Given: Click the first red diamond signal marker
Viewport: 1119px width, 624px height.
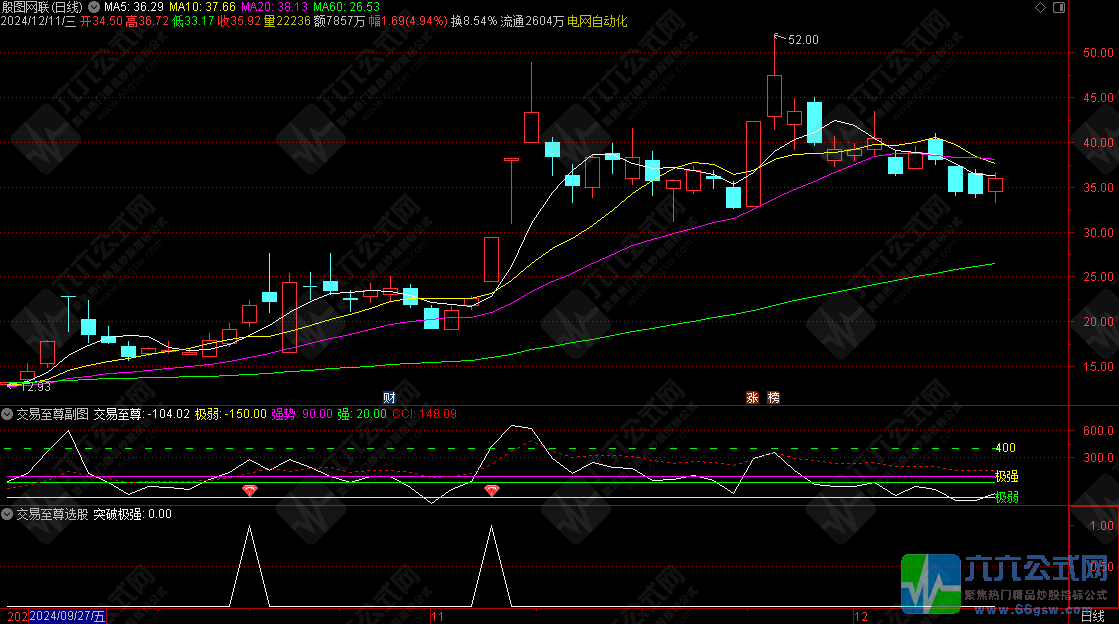Looking at the screenshot, I should click(249, 490).
